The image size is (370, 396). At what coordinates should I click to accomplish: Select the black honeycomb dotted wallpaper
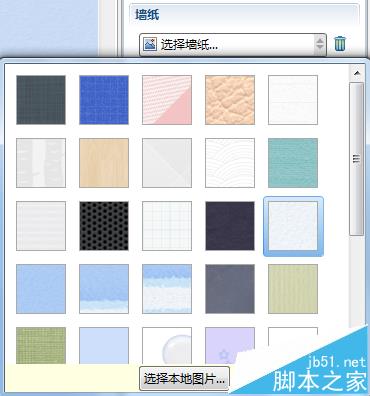coord(104,226)
